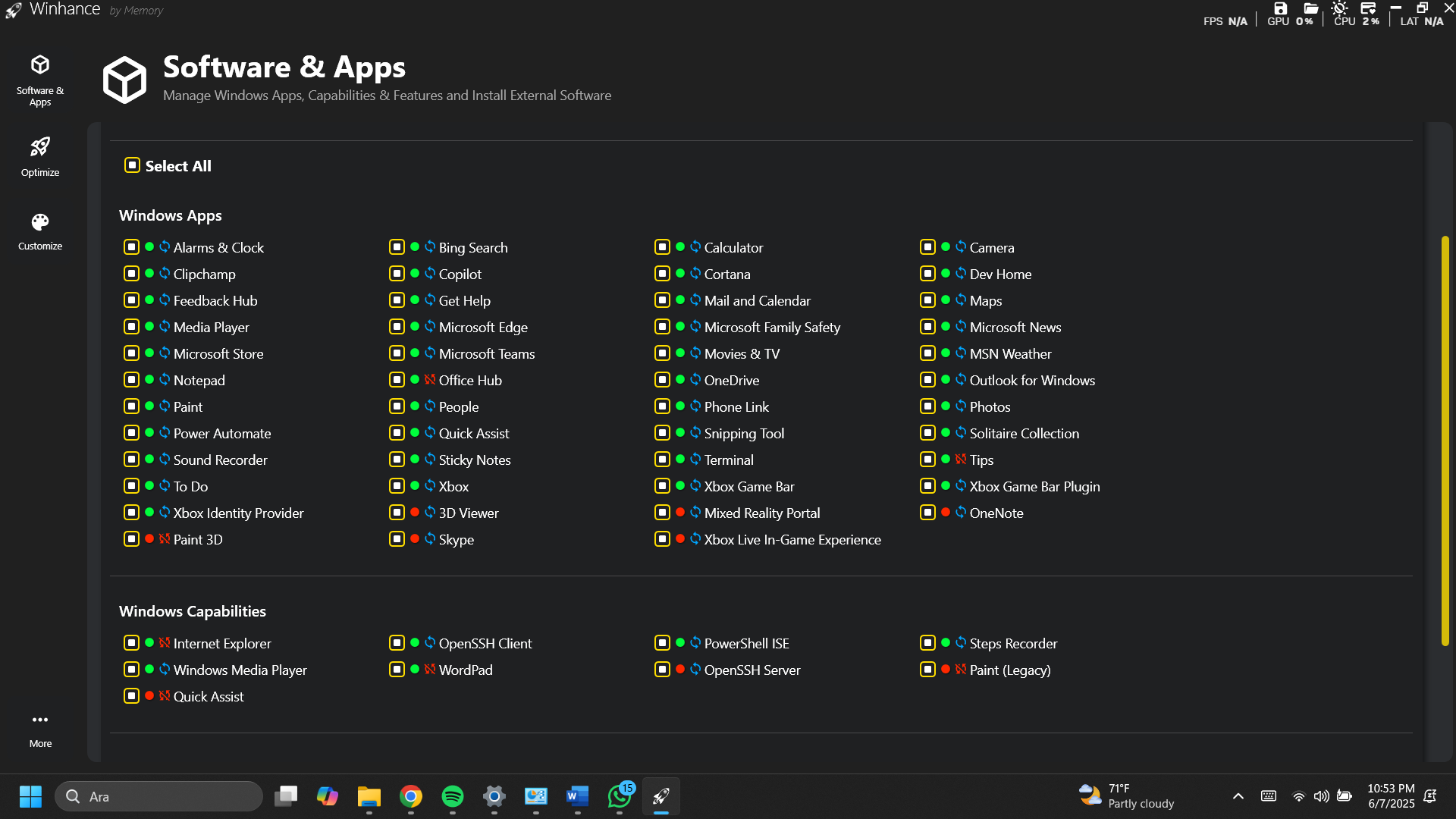The width and height of the screenshot is (1456, 819).
Task: Select the WordPad checkbox
Action: [x=397, y=670]
